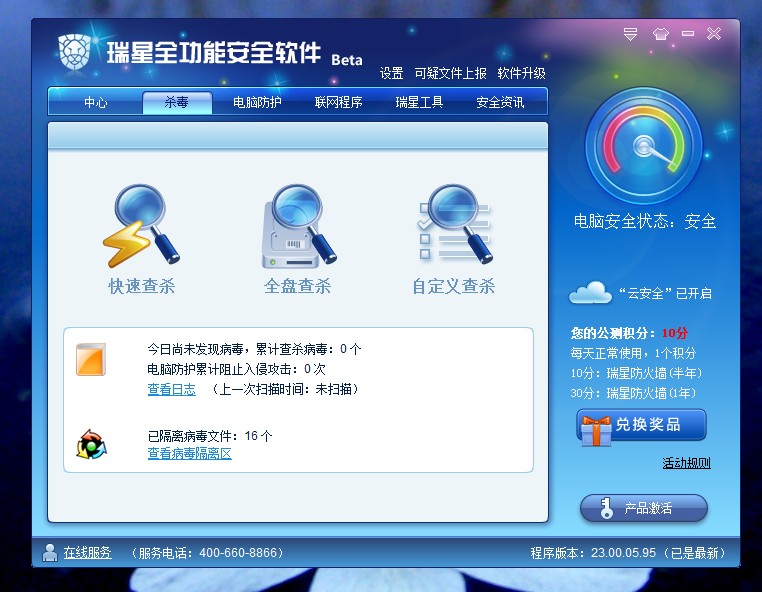The image size is (762, 592).
Task: Click 软件升级 software upgrade
Action: pyautogui.click(x=521, y=73)
